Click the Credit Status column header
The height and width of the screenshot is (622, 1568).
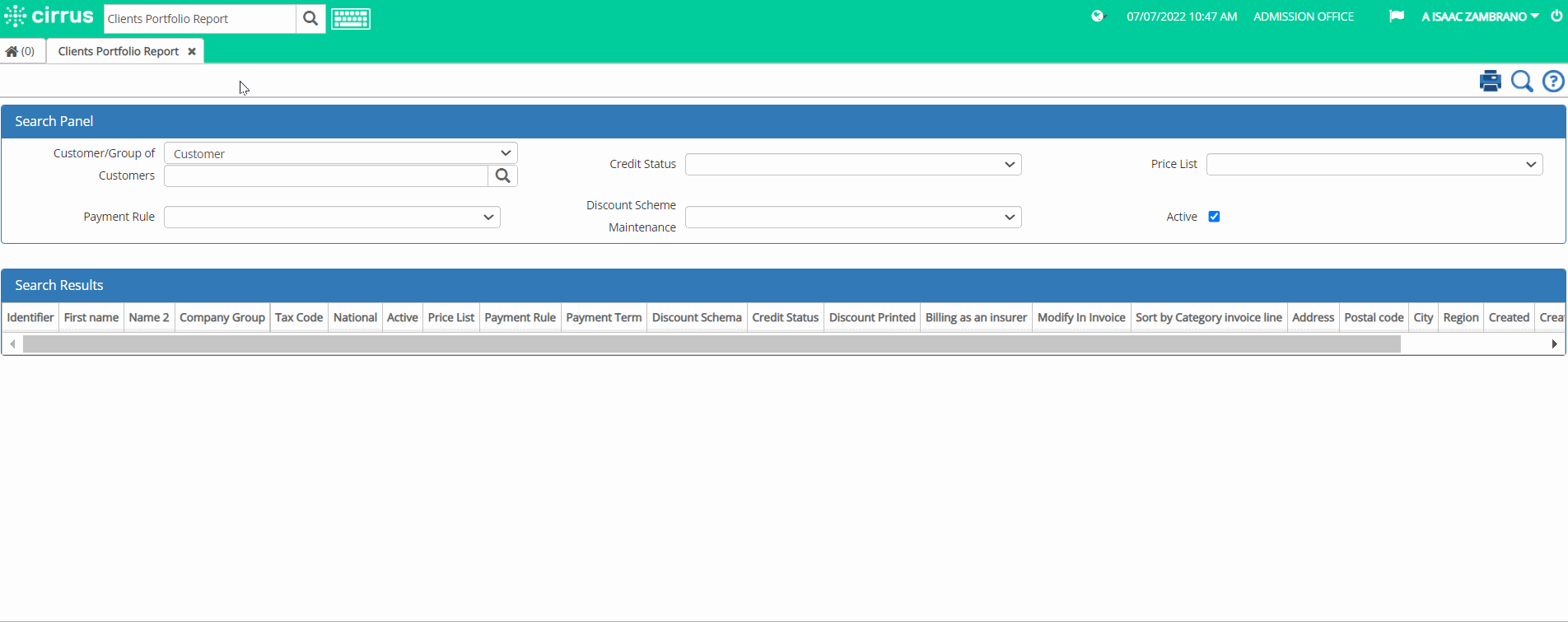pyautogui.click(x=786, y=317)
